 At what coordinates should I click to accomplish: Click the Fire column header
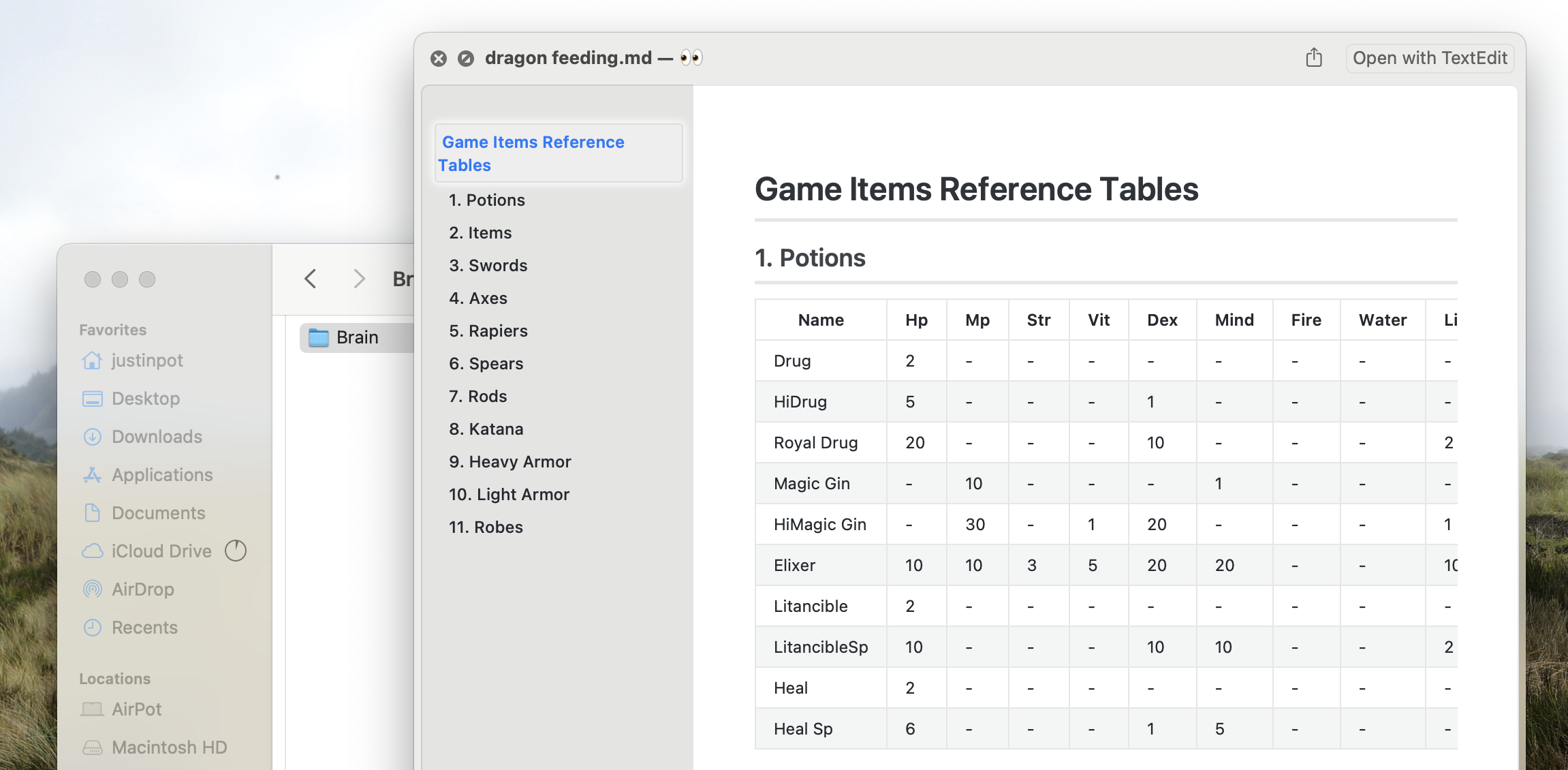click(1306, 320)
